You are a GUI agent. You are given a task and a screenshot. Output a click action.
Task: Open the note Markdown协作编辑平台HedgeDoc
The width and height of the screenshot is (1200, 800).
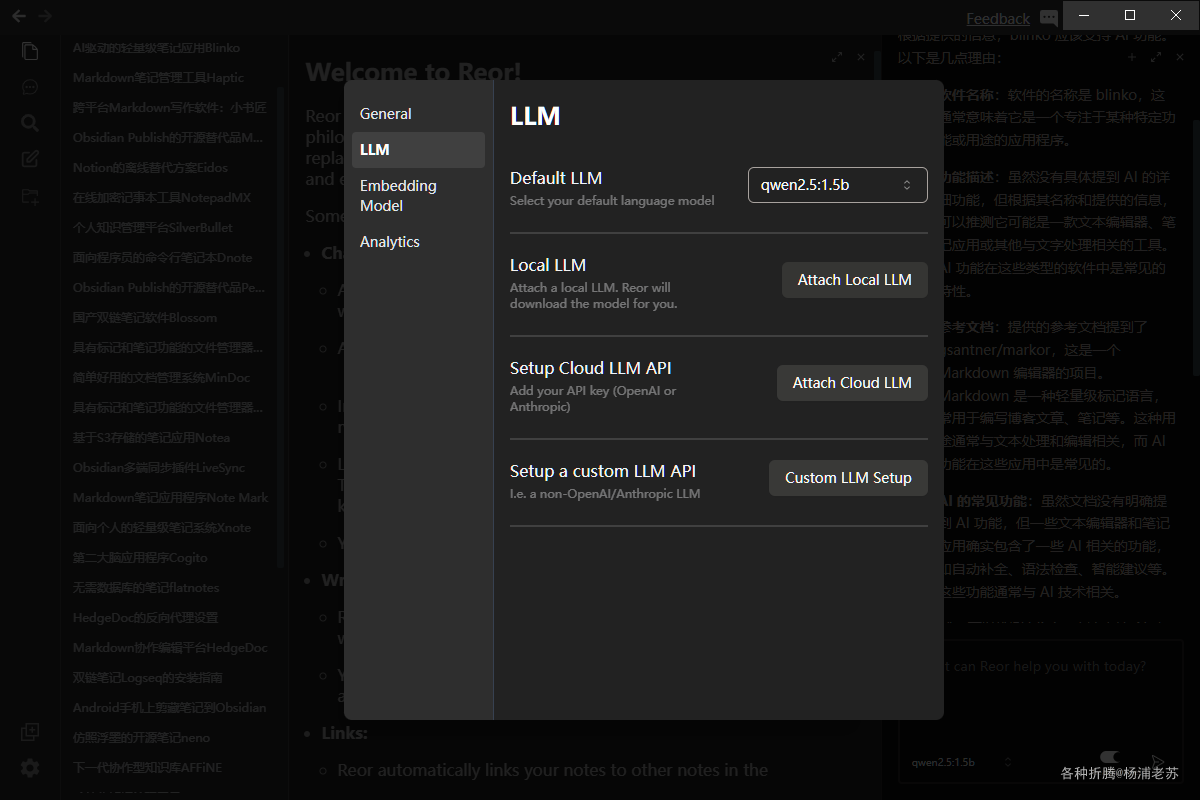click(x=170, y=648)
